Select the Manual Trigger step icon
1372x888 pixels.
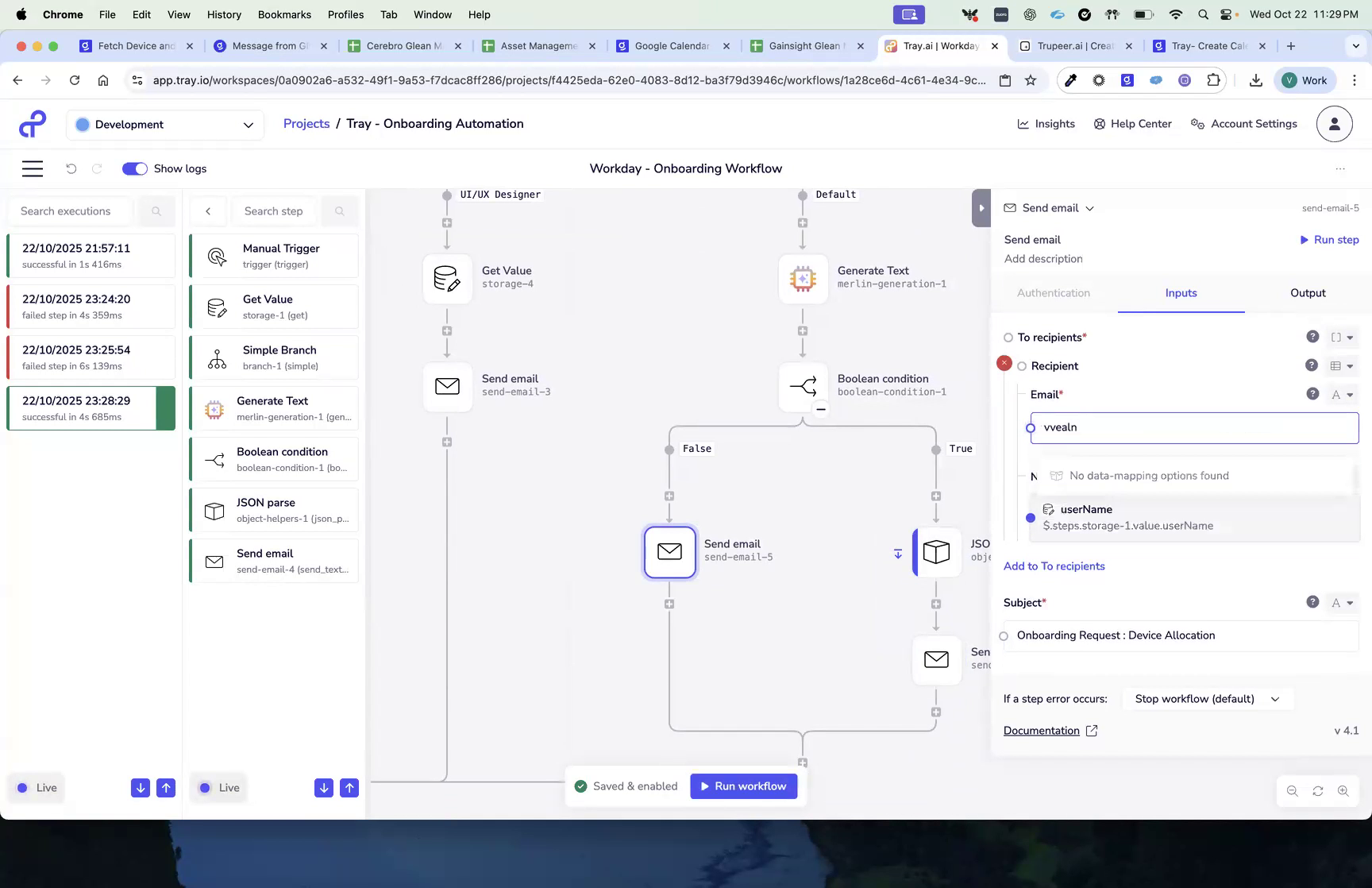point(215,255)
